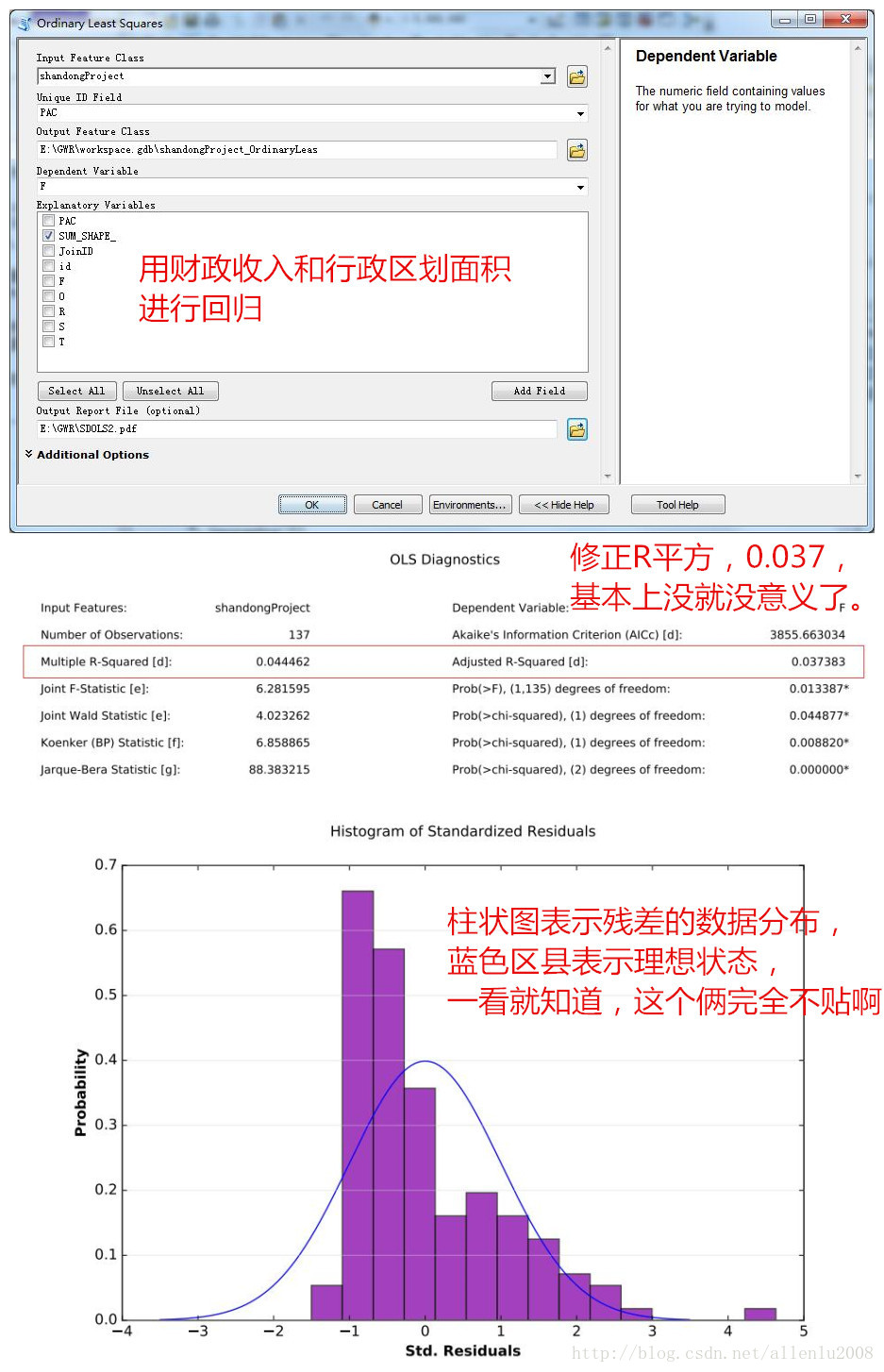Click the Output Feature Class path field
The image size is (884, 1372).
point(297,150)
